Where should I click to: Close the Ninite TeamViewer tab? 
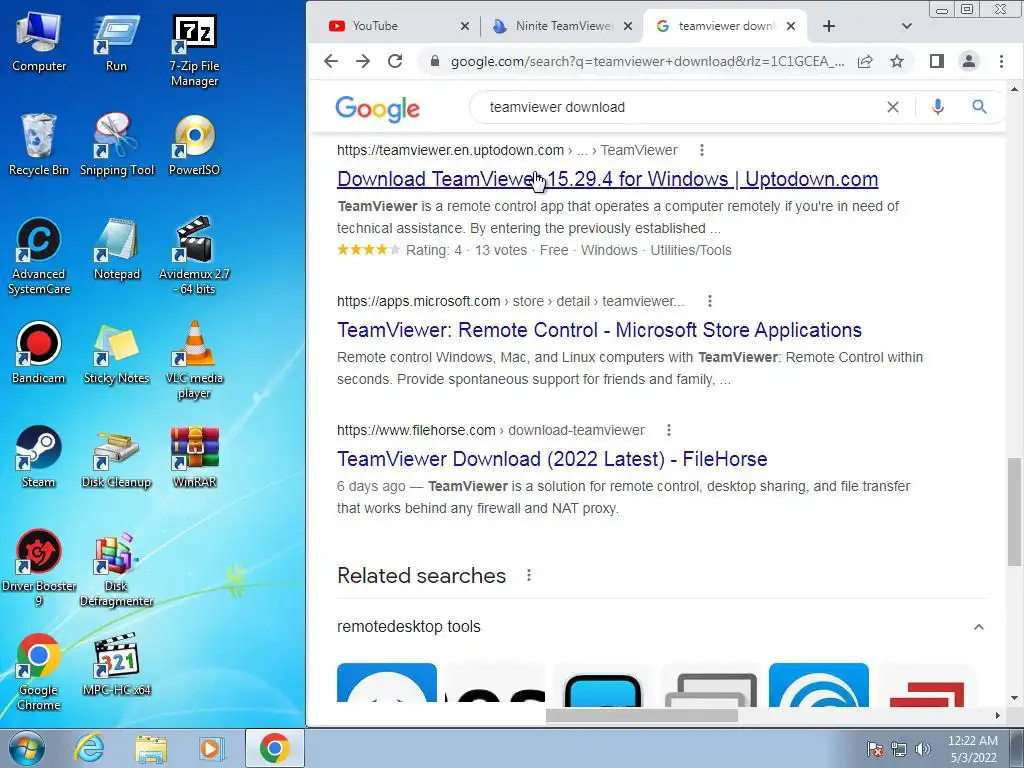click(628, 26)
